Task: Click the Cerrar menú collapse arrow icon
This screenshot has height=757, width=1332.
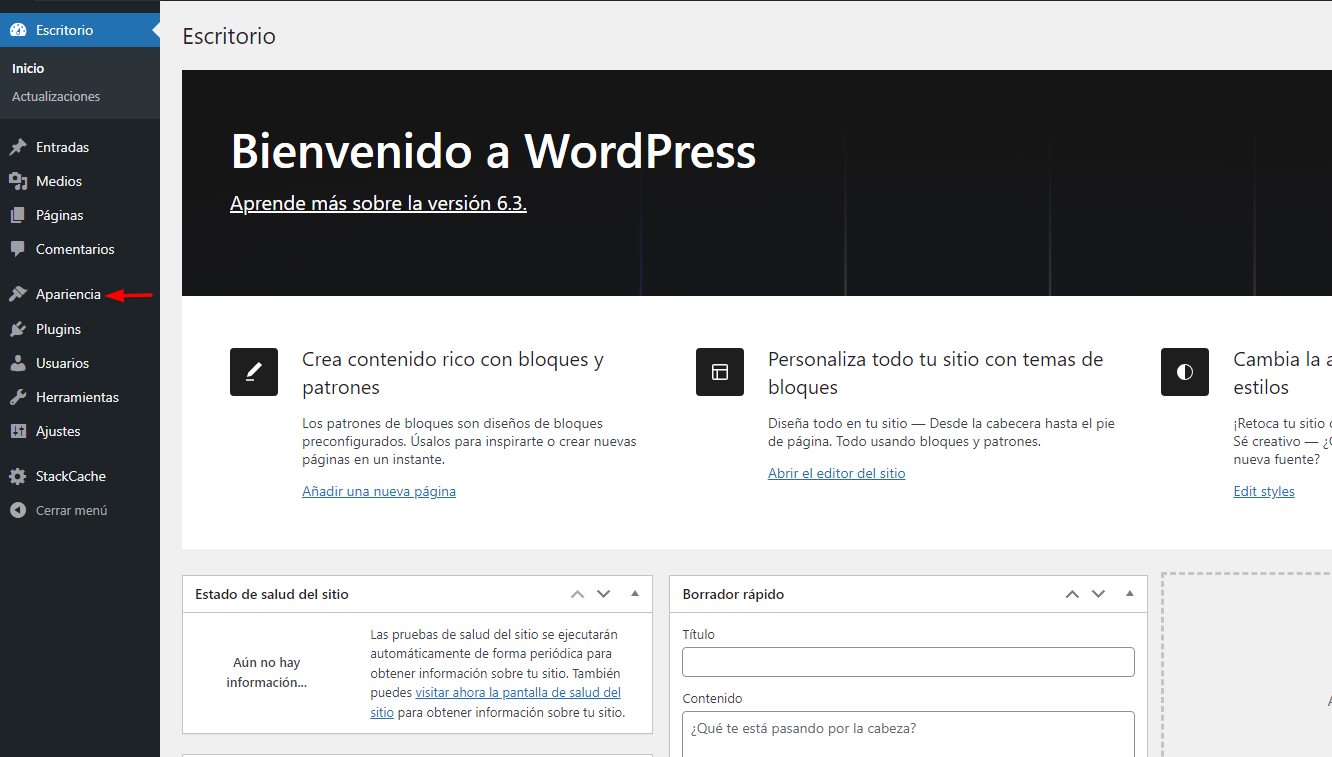Action: tap(18, 510)
